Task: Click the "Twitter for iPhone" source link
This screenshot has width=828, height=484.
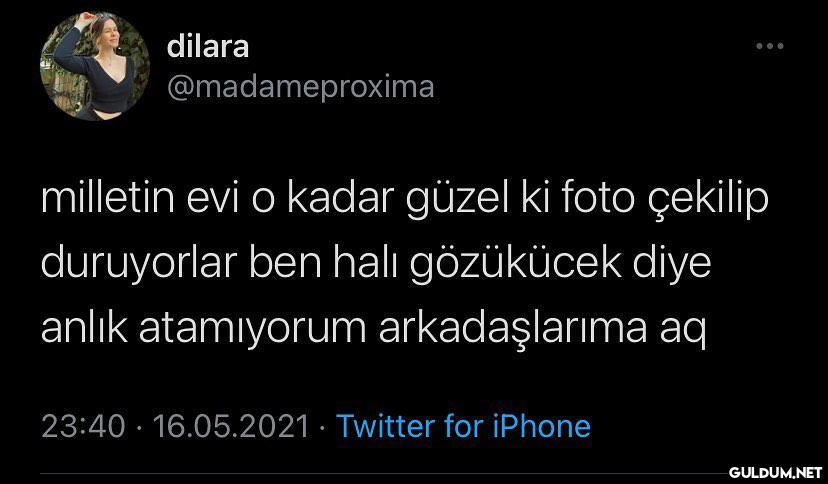Action: (463, 426)
